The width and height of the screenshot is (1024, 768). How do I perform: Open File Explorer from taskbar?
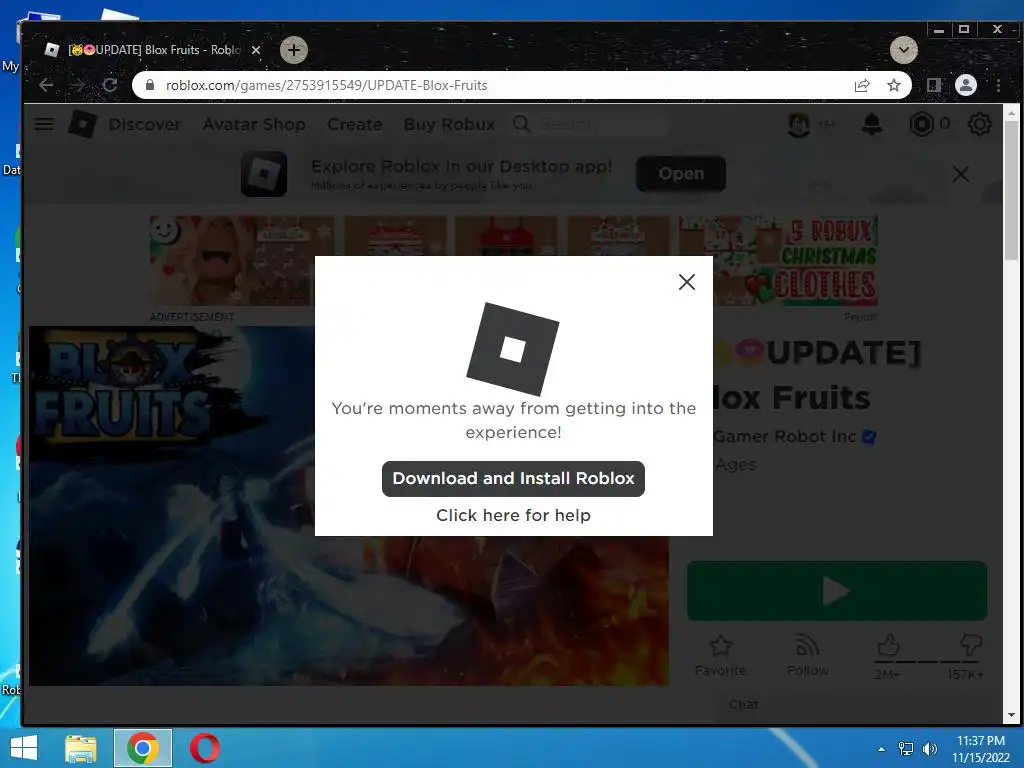click(x=80, y=748)
